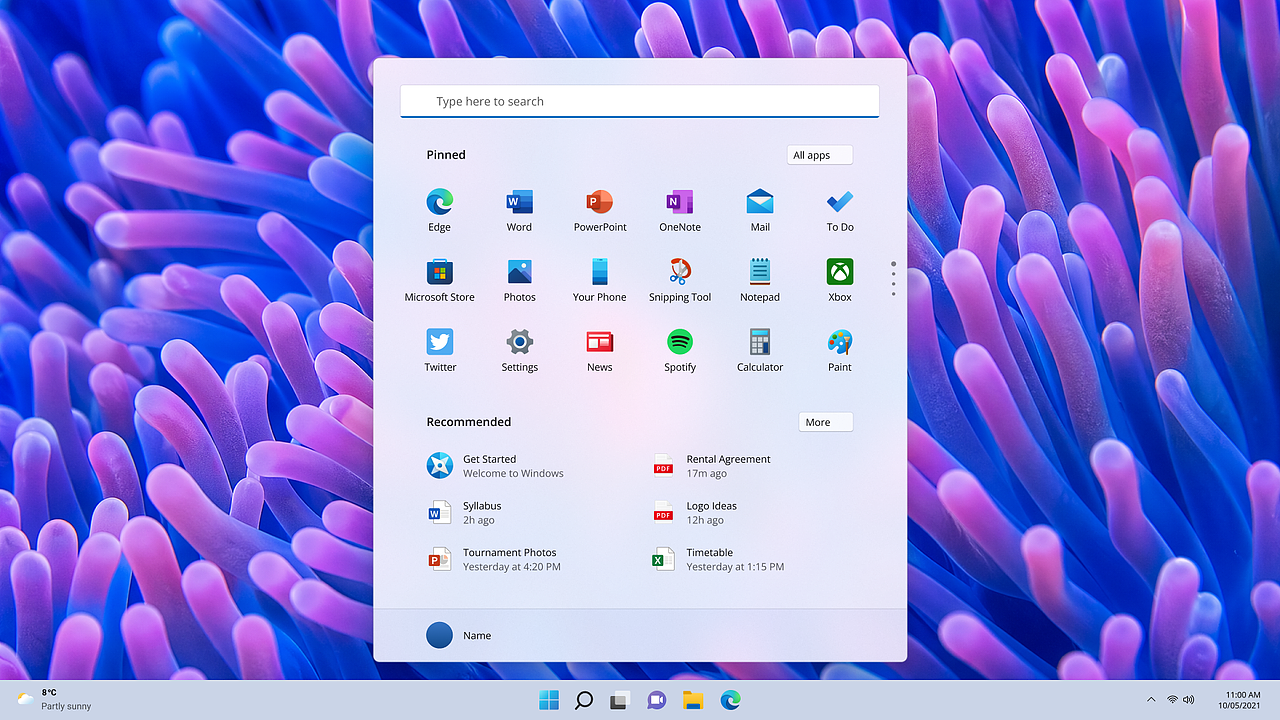Launch Notepad from pinned apps
1280x720 pixels.
pos(760,280)
